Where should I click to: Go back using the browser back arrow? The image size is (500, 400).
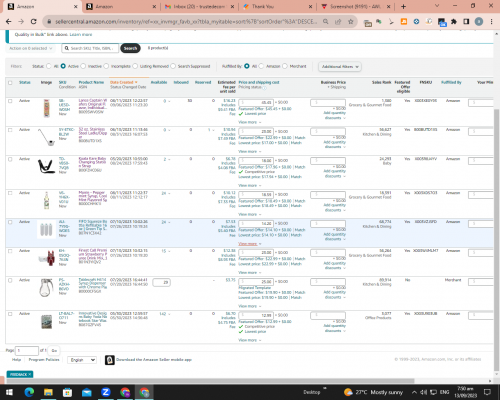click(9, 22)
